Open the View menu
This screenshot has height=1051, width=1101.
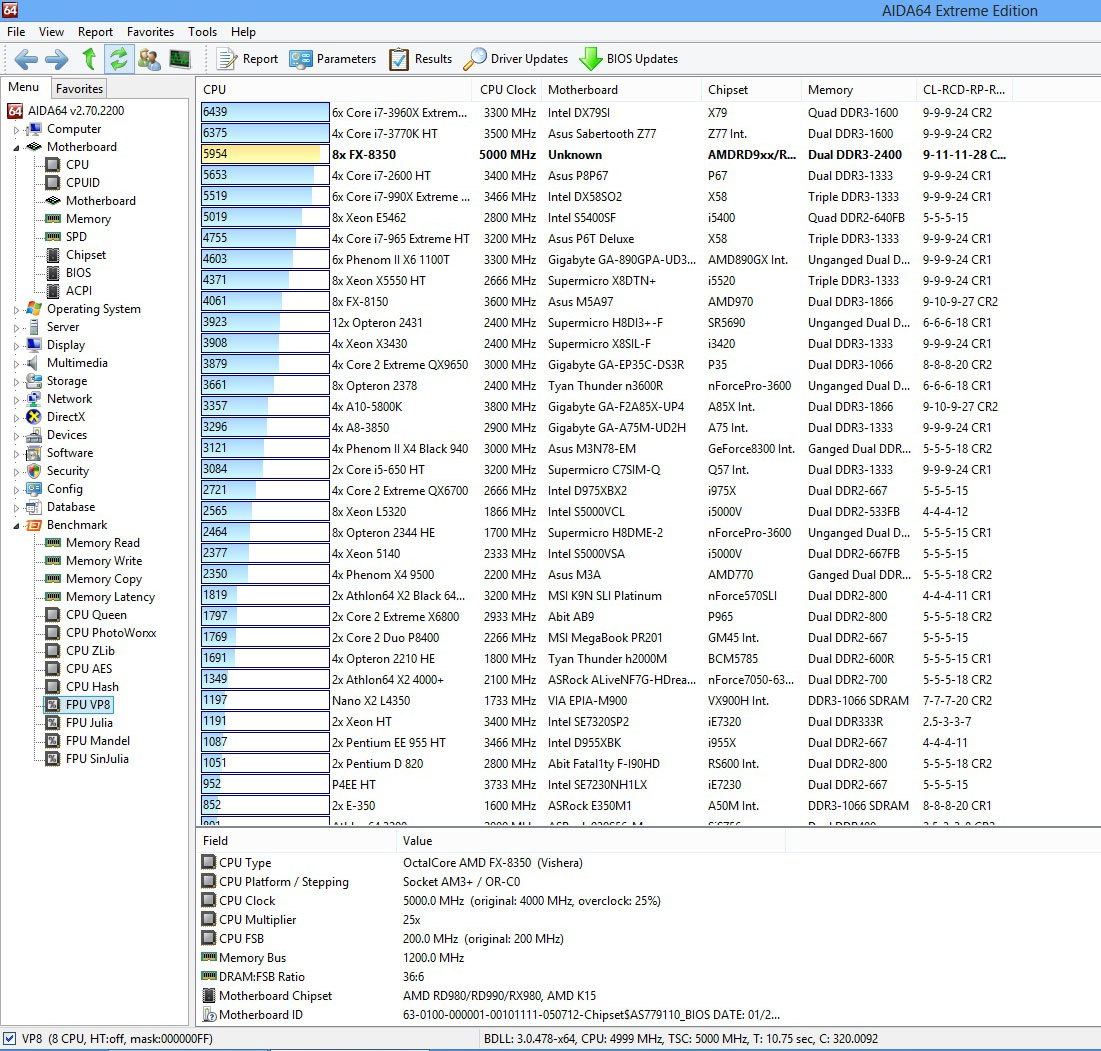point(51,32)
